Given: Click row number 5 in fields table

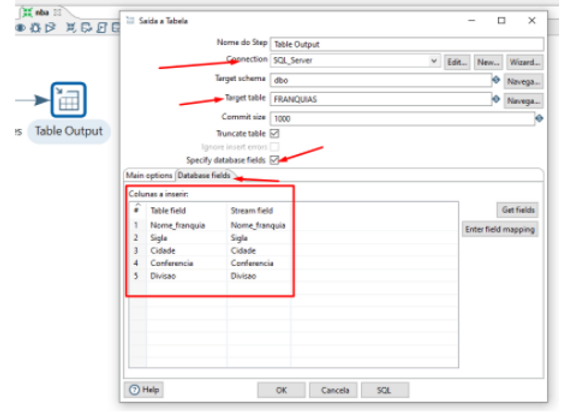Looking at the screenshot, I should click(136, 276).
